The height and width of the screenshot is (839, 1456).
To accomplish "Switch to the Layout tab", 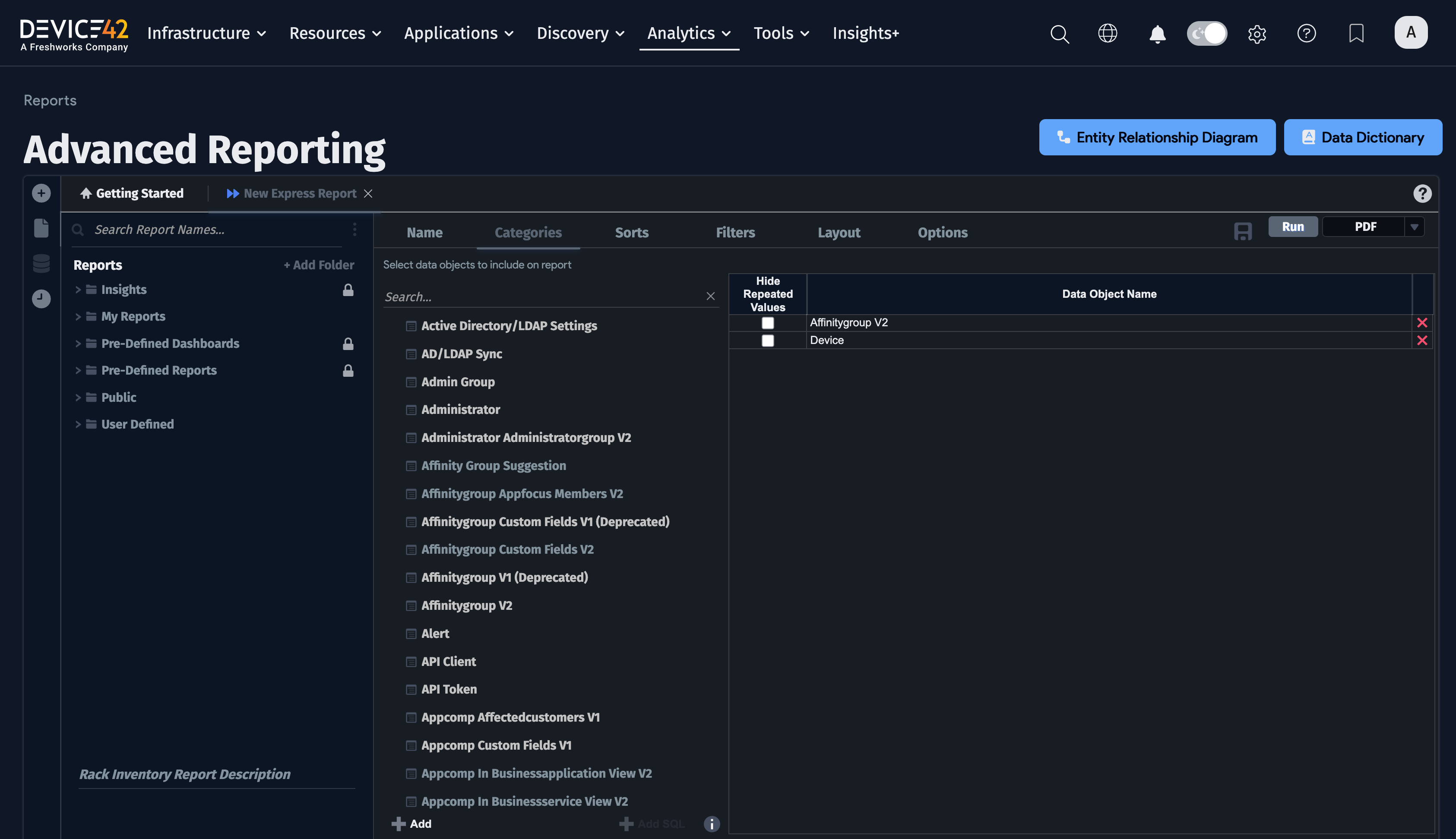I will (839, 232).
